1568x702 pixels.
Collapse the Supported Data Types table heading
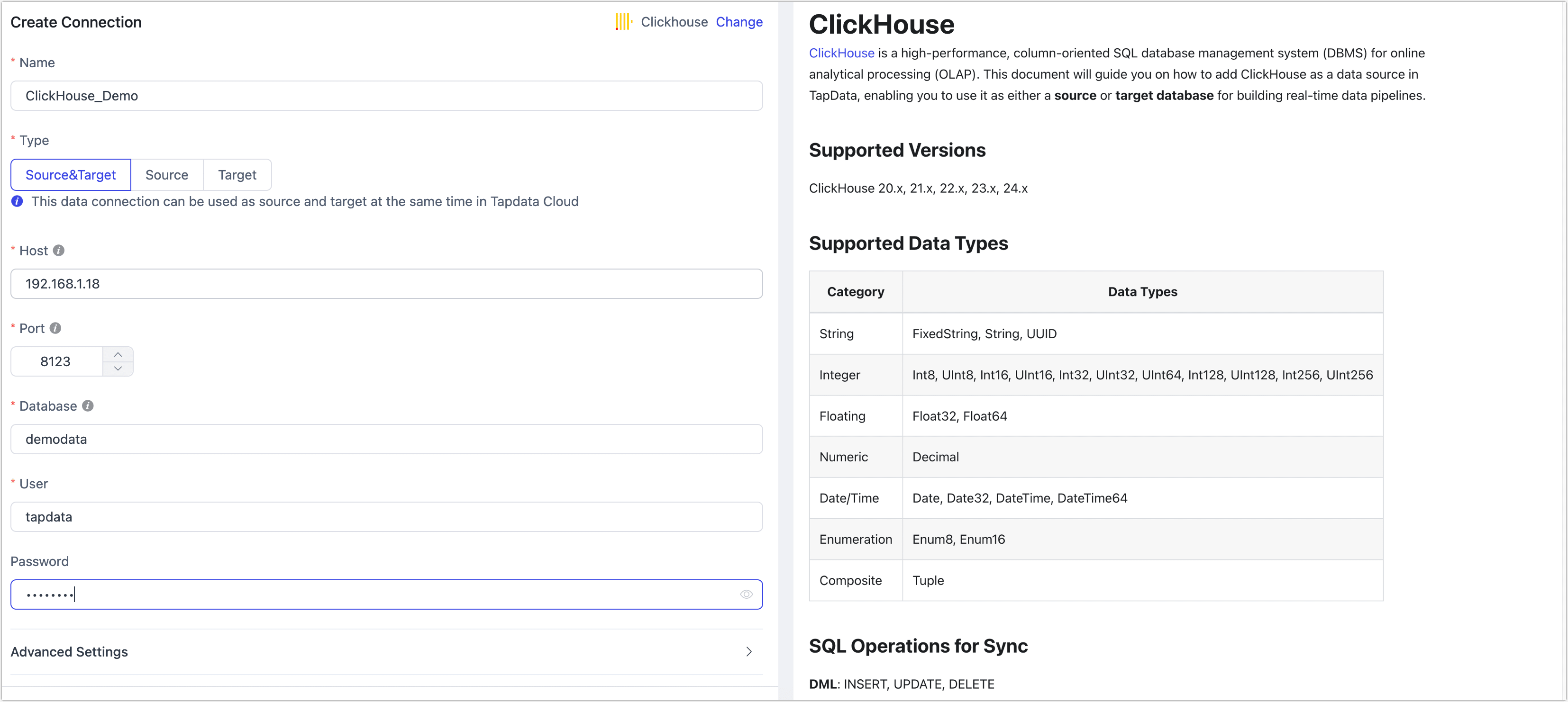click(x=908, y=243)
